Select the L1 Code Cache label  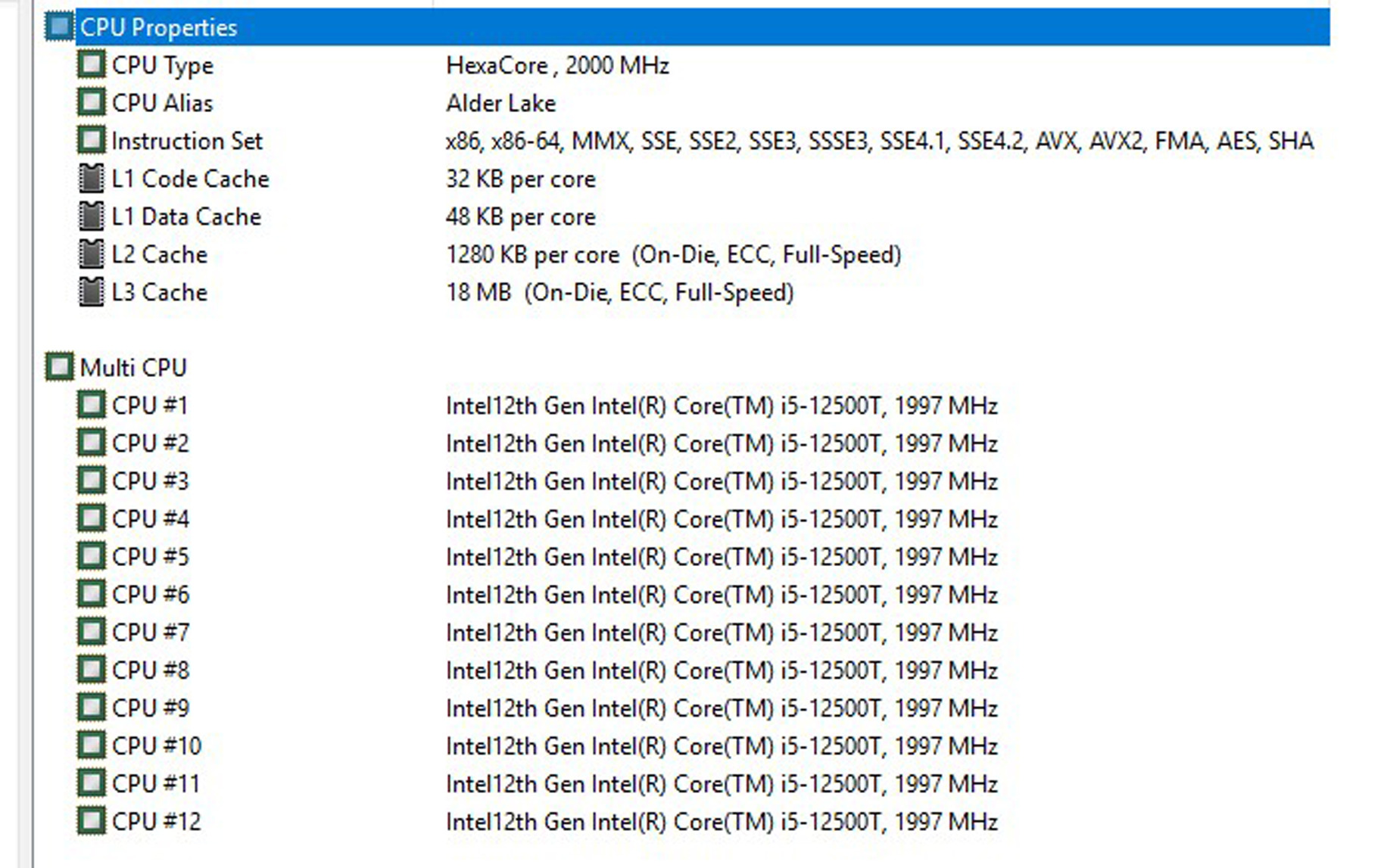tap(190, 179)
